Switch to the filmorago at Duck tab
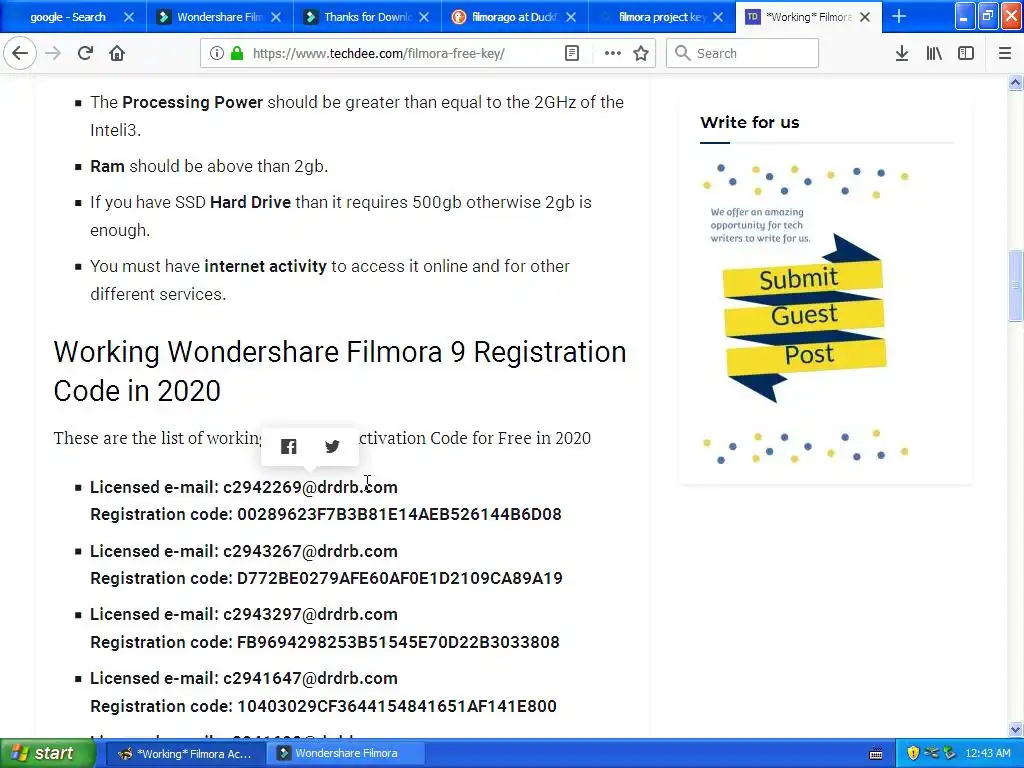Screen dimensions: 1024x768 tap(513, 17)
